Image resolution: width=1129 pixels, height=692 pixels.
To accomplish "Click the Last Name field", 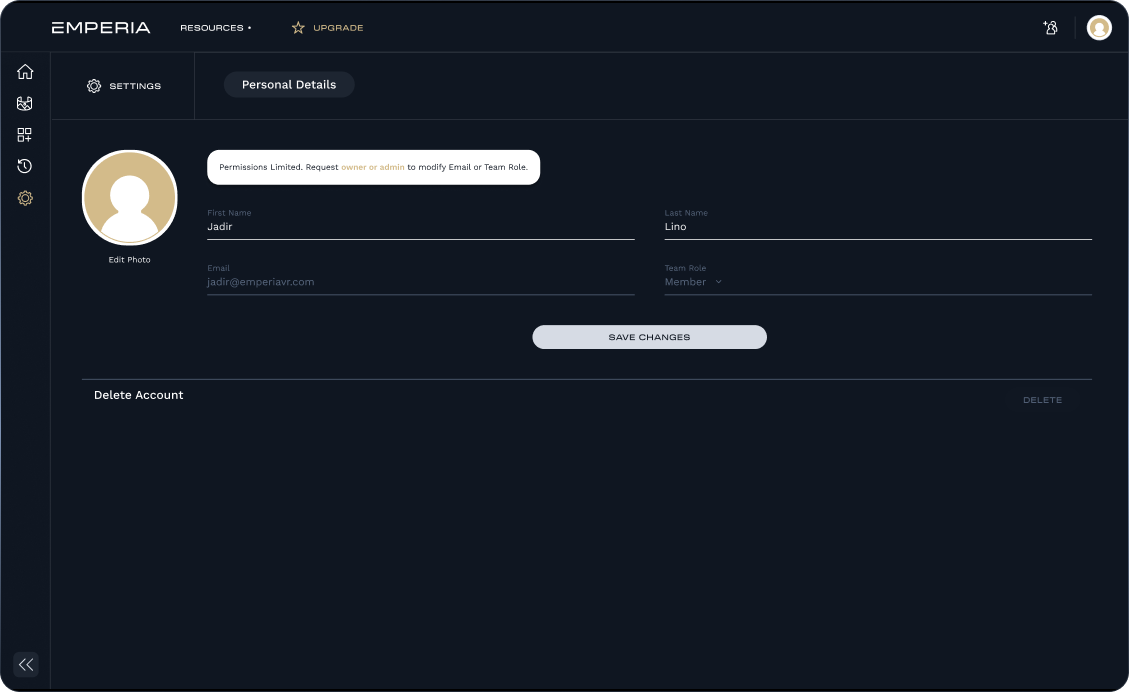I will (877, 227).
